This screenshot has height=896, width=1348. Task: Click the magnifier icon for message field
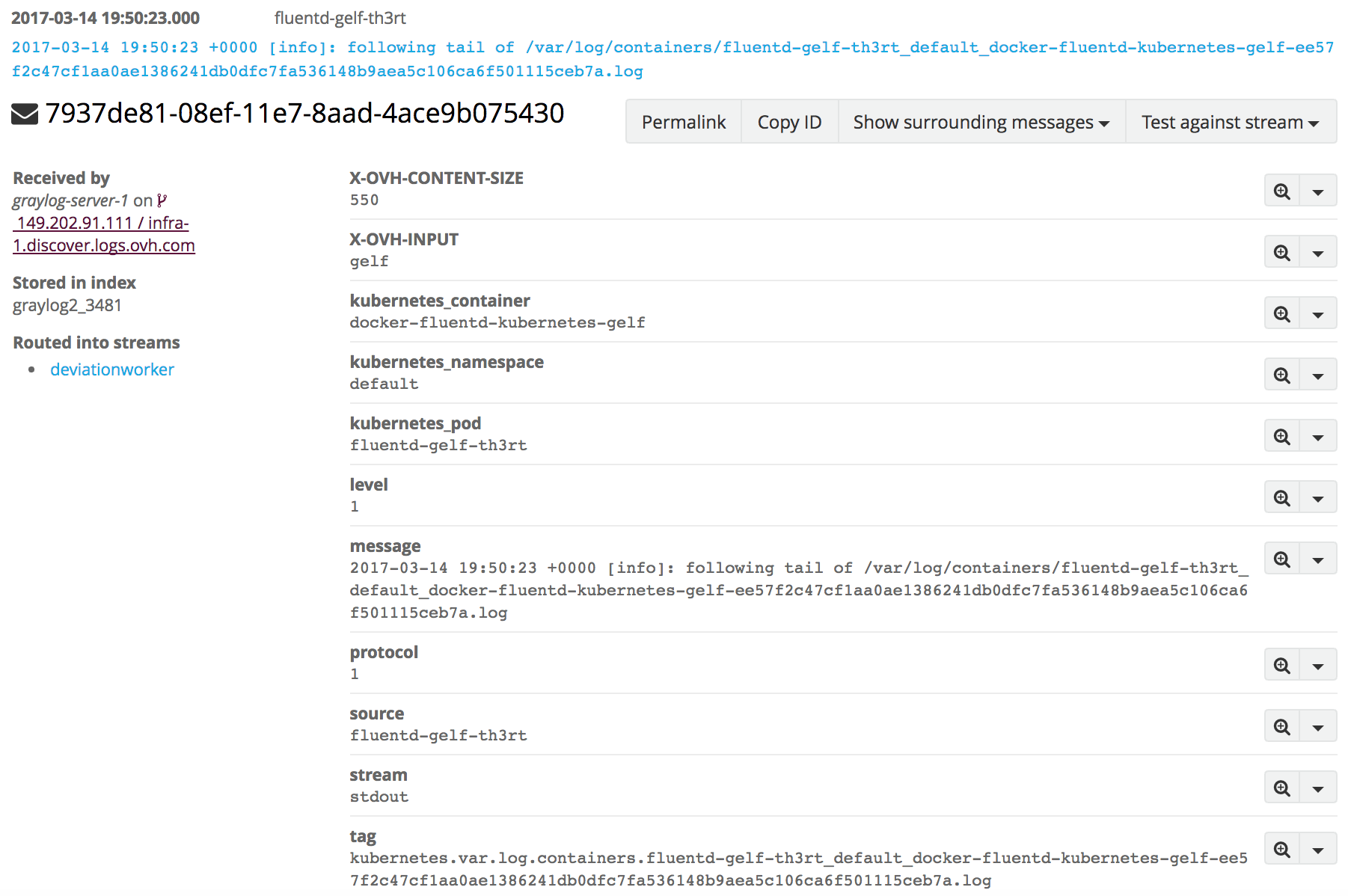[x=1281, y=559]
